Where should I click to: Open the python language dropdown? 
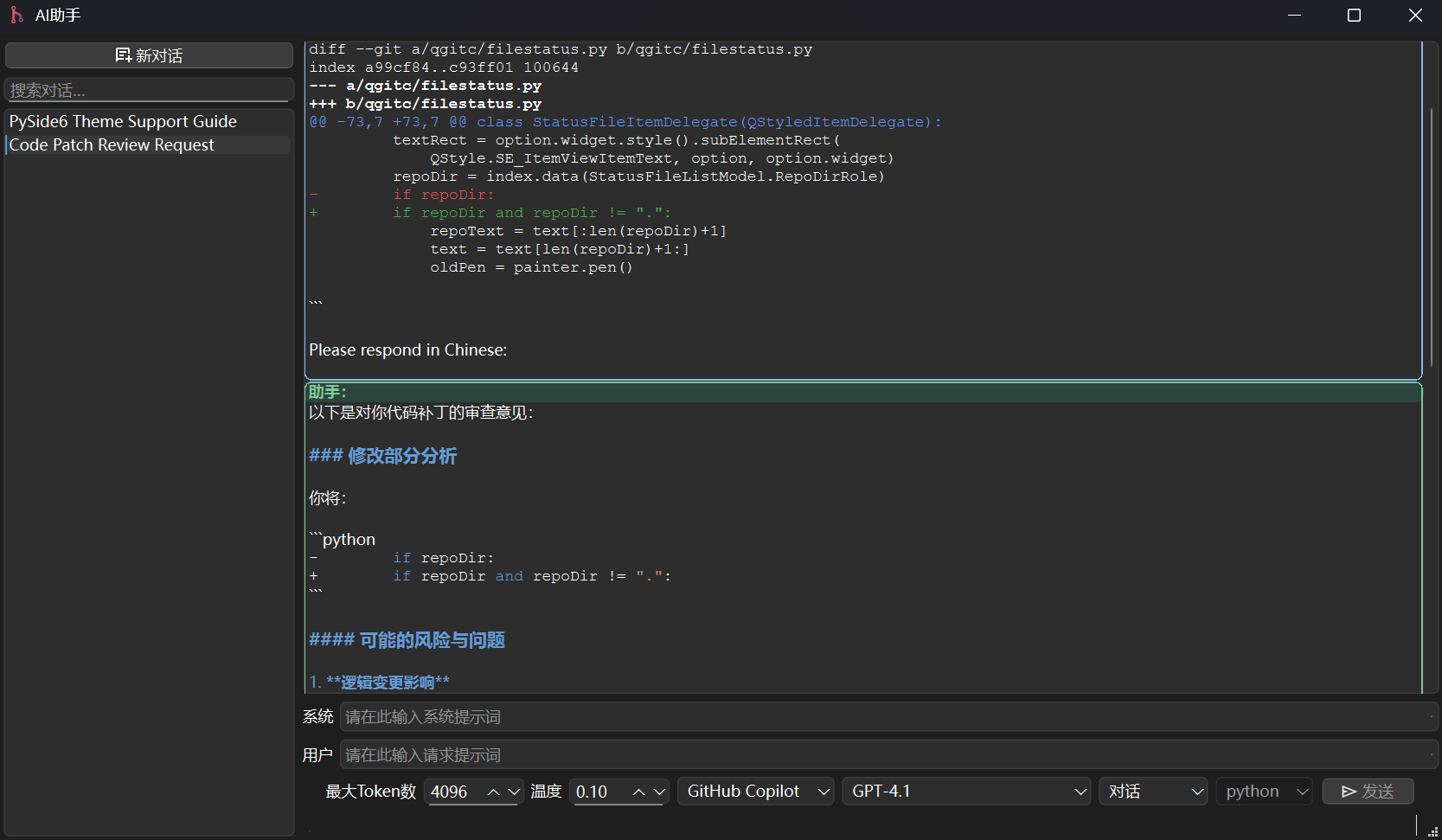point(1264,792)
